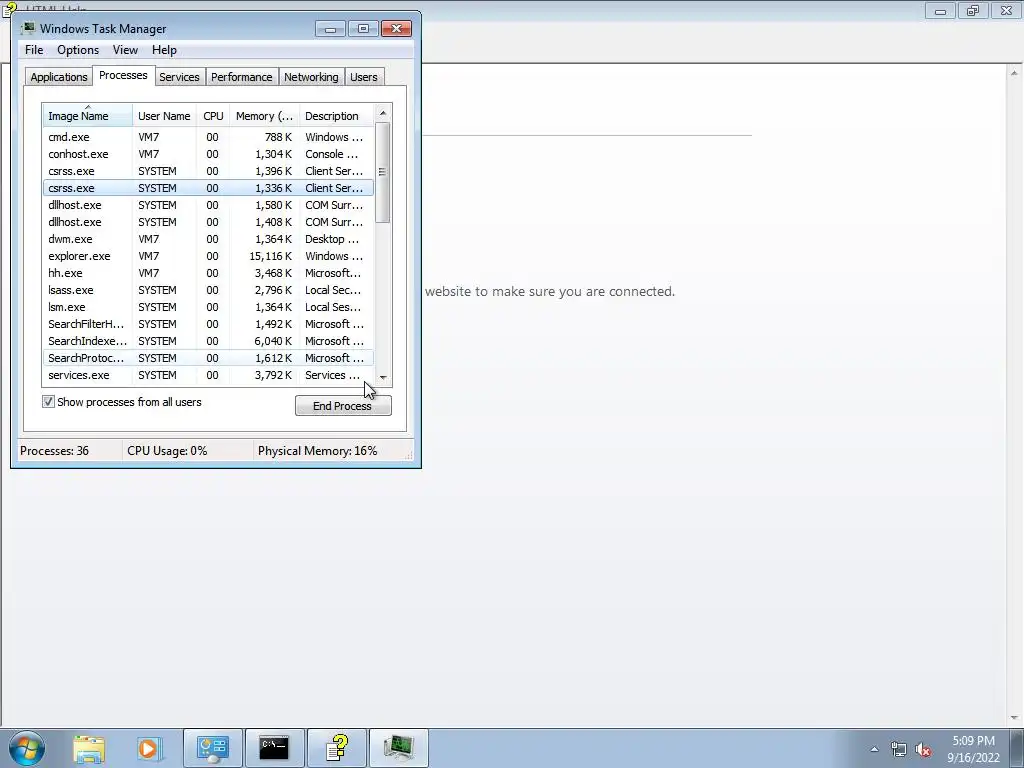
Task: Click the Processes: 36 status bar entry
Action: point(54,451)
